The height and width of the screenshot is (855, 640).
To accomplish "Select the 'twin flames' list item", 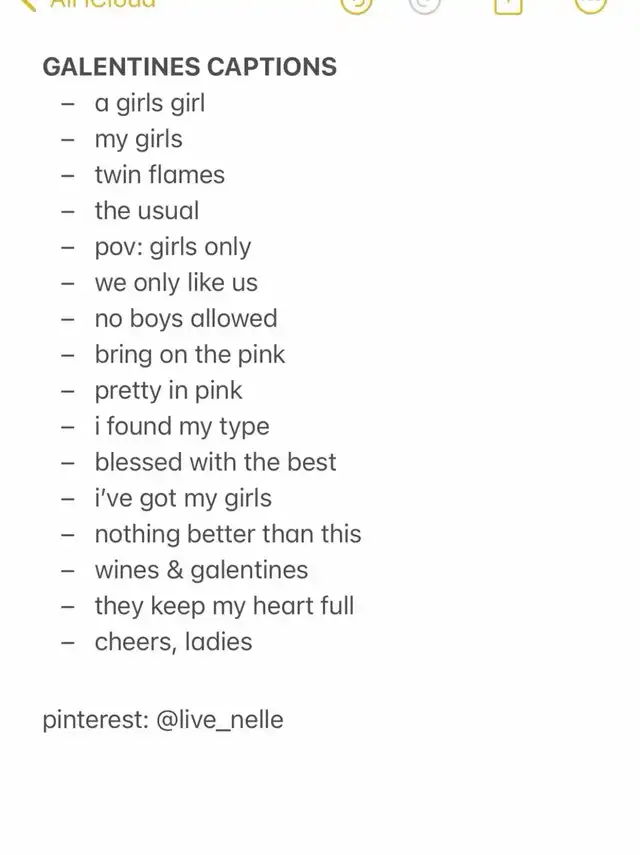I will pos(160,175).
